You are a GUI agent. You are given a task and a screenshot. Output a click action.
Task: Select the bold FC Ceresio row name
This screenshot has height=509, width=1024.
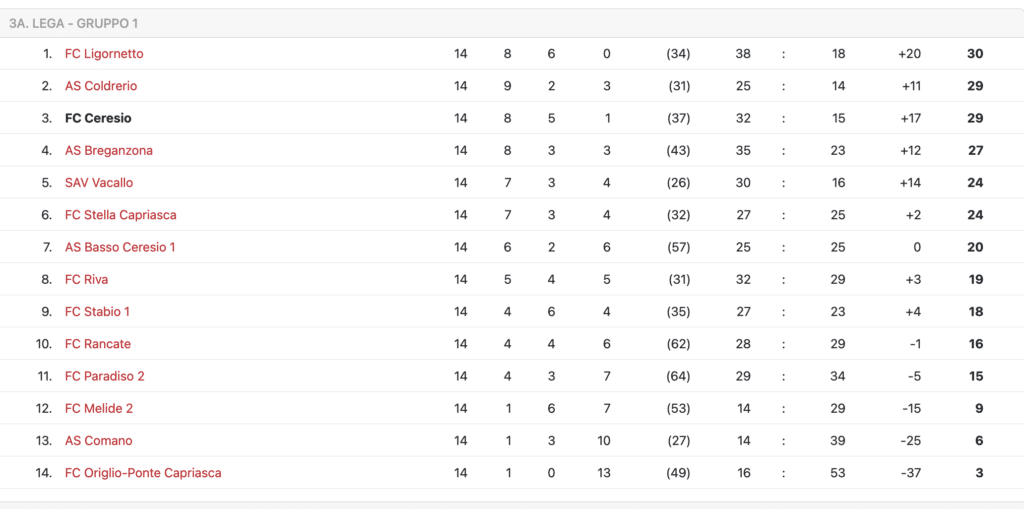98,118
